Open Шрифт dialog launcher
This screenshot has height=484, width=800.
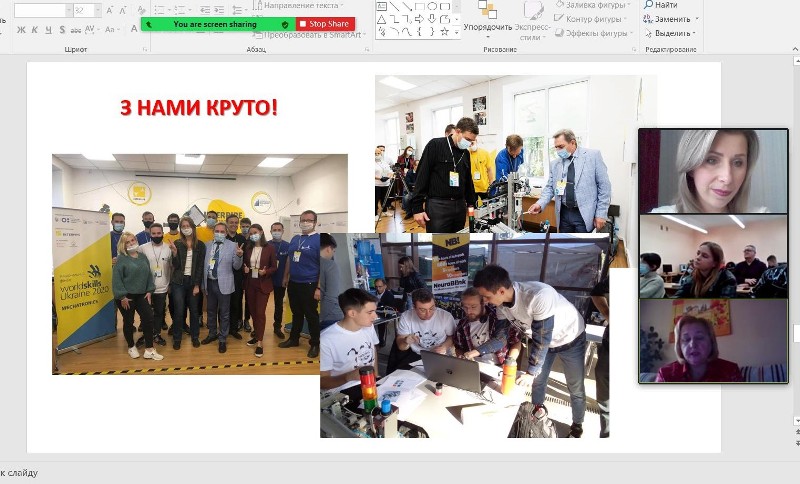click(x=145, y=49)
